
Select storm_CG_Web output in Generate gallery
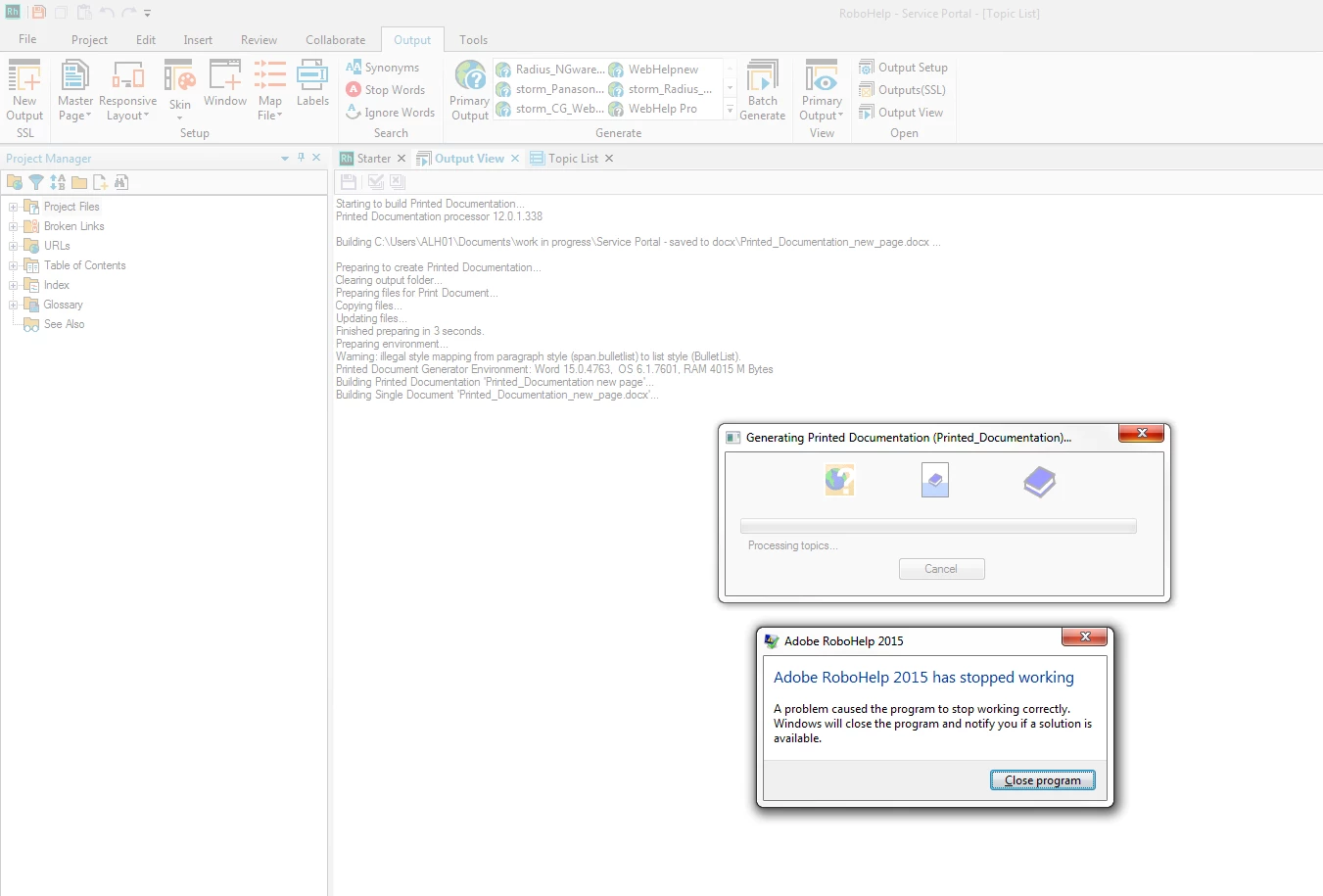pos(549,109)
